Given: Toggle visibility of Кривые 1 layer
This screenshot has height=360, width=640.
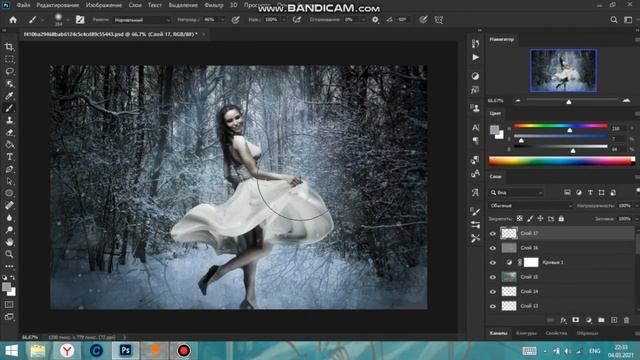Looking at the screenshot, I should click(493, 262).
